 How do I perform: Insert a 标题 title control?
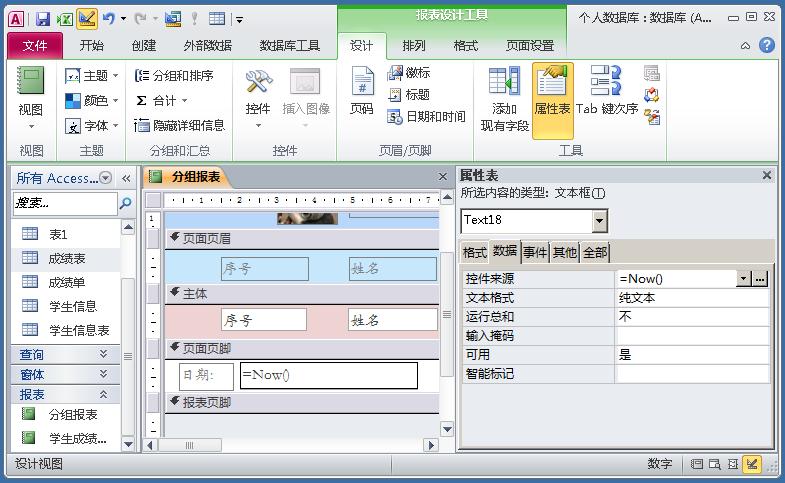pyautogui.click(x=409, y=94)
